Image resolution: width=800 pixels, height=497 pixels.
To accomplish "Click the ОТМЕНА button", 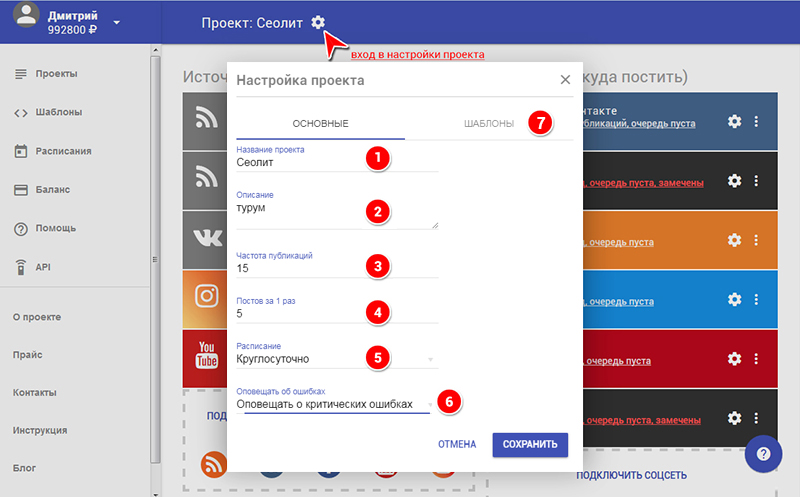I will (x=456, y=444).
